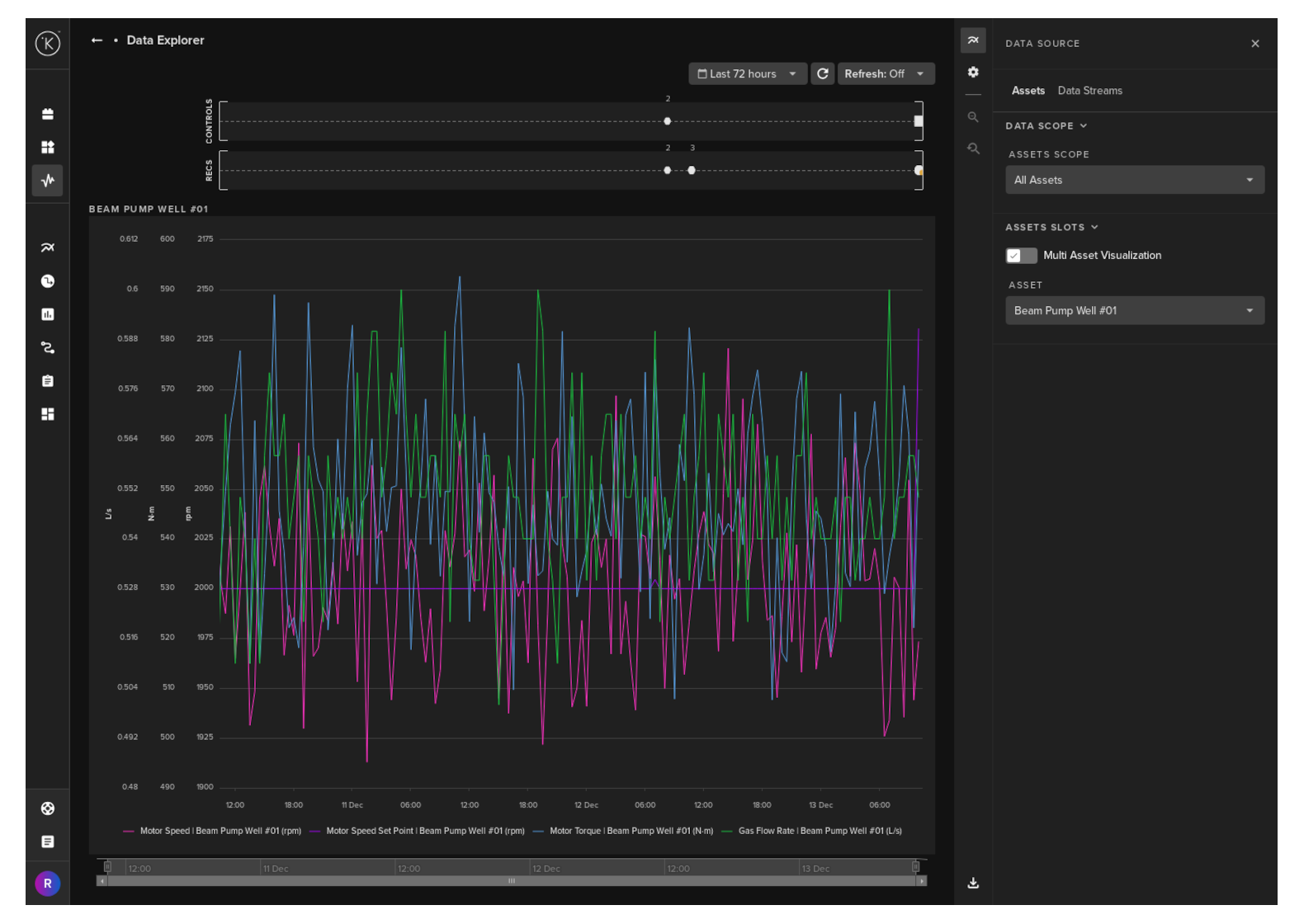
Task: Open the settings gear in the side panel
Action: tap(973, 73)
